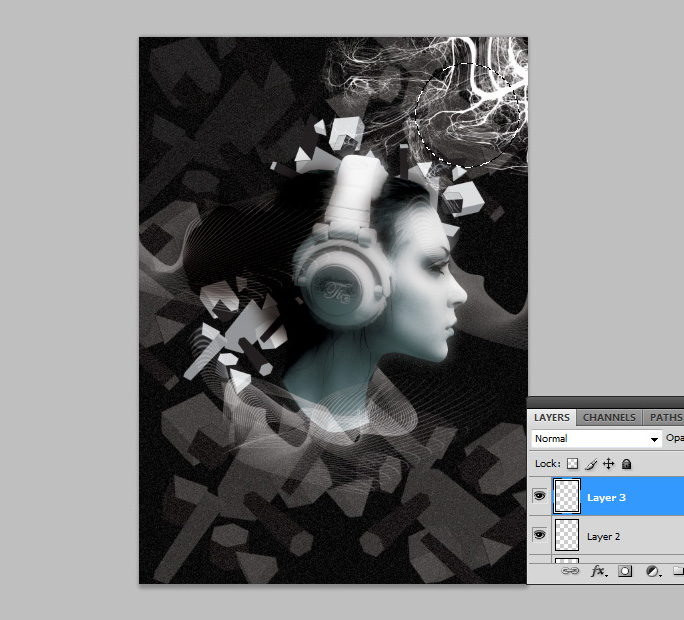Click the Add layer mask icon
684x620 pixels.
point(626,572)
